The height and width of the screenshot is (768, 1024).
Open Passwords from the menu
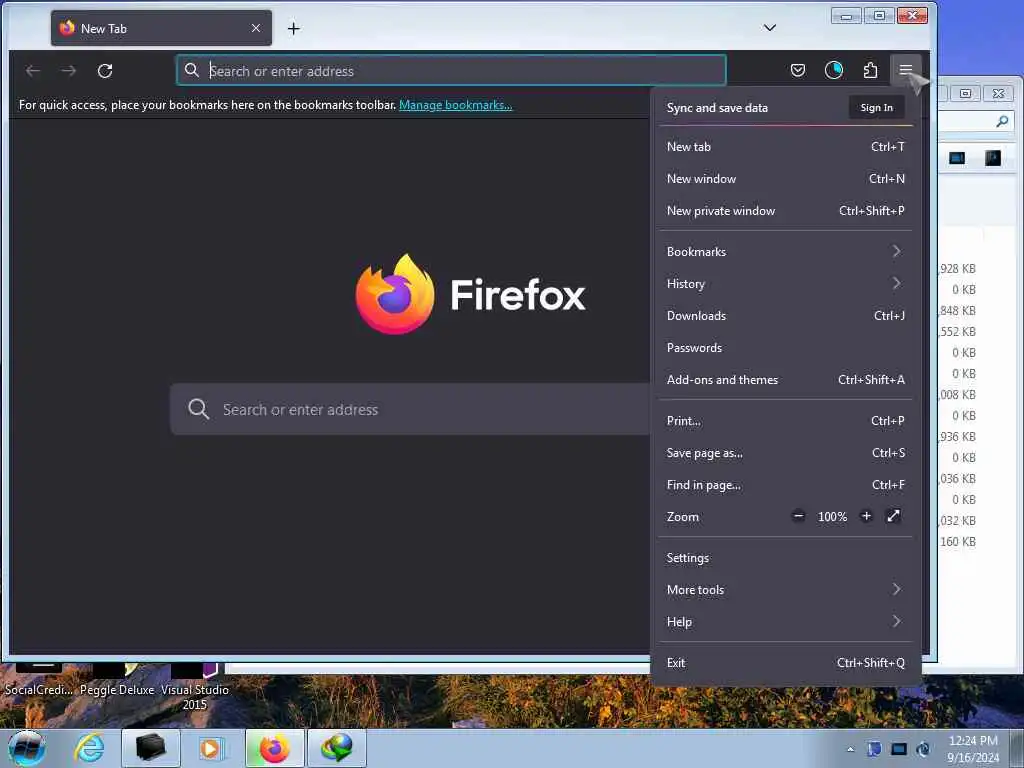click(x=786, y=347)
